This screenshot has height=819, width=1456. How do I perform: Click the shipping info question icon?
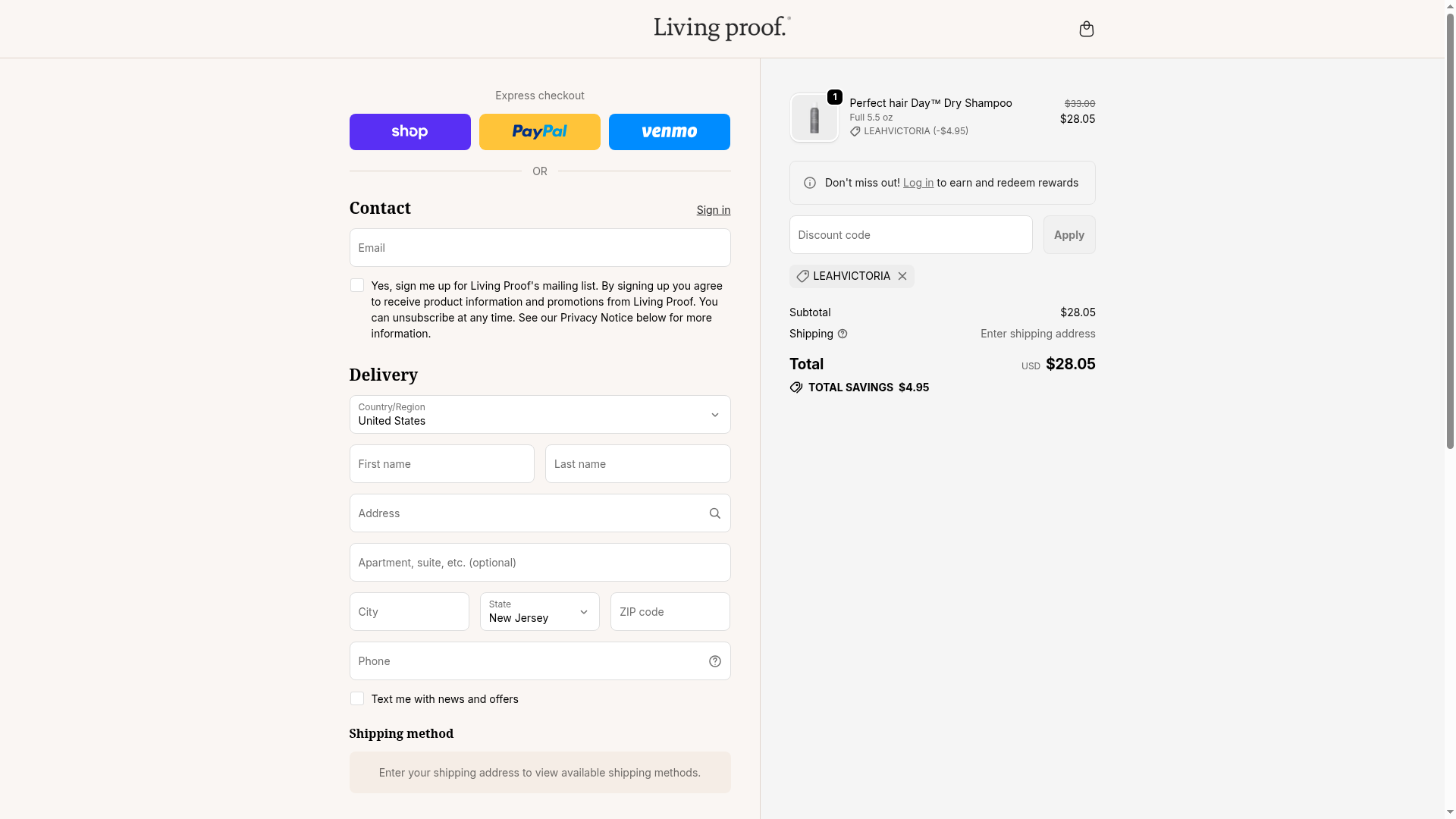click(x=843, y=334)
